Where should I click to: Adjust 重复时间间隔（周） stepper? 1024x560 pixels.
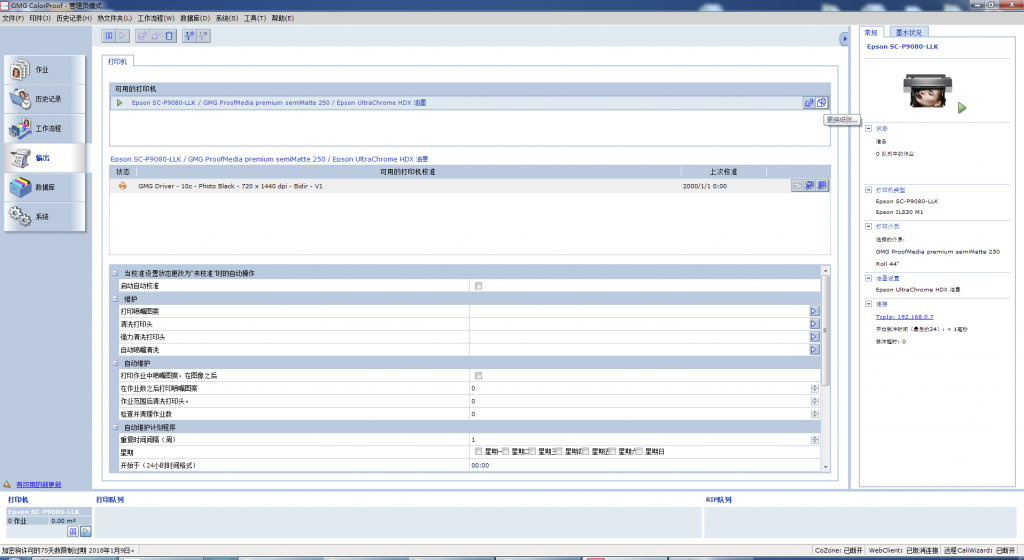coord(814,440)
